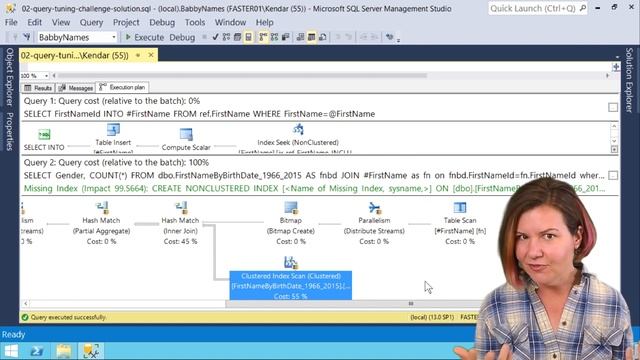The image size is (640, 360).
Task: Close the 02-query-tuni query tab
Action: (x=151, y=55)
